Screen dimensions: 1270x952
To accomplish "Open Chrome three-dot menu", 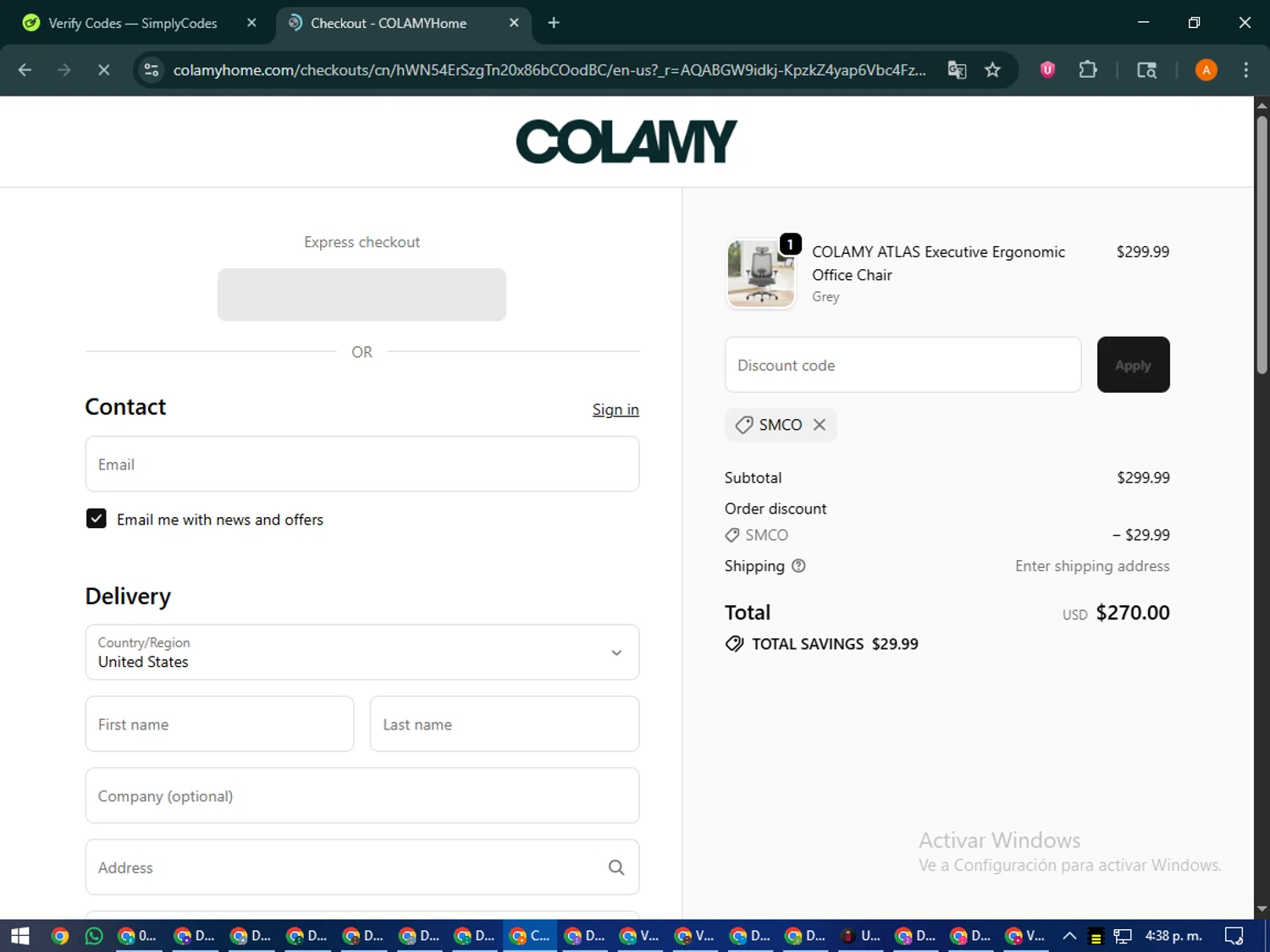I will pos(1245,70).
